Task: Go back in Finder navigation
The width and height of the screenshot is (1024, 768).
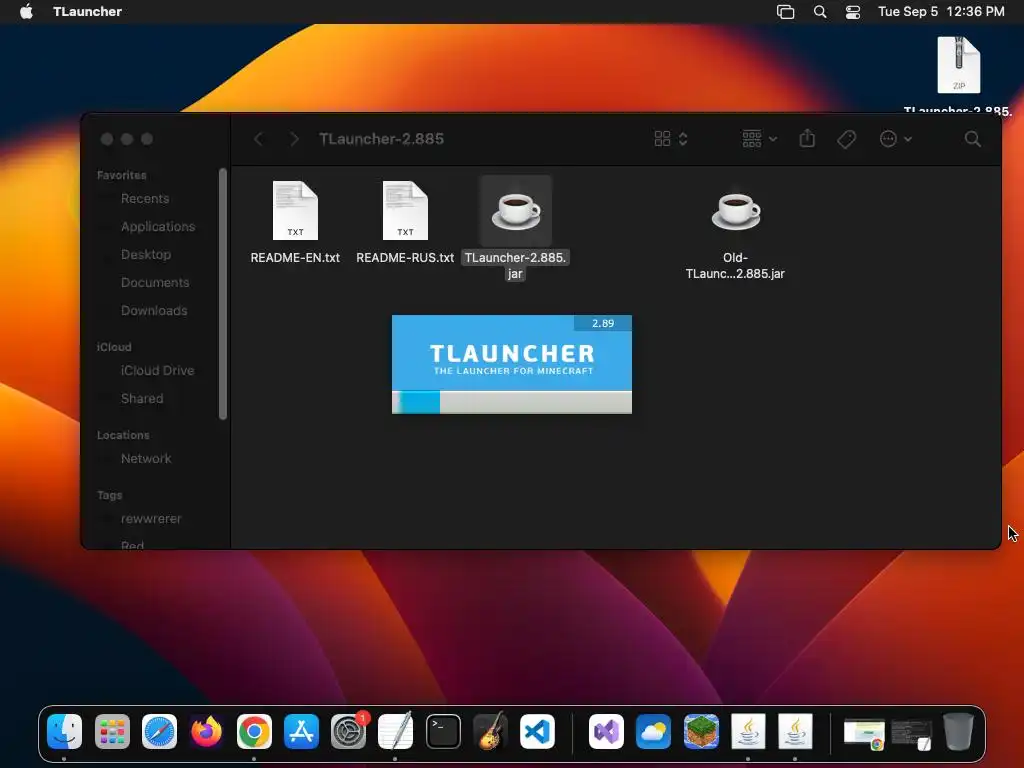Action: pyautogui.click(x=259, y=138)
